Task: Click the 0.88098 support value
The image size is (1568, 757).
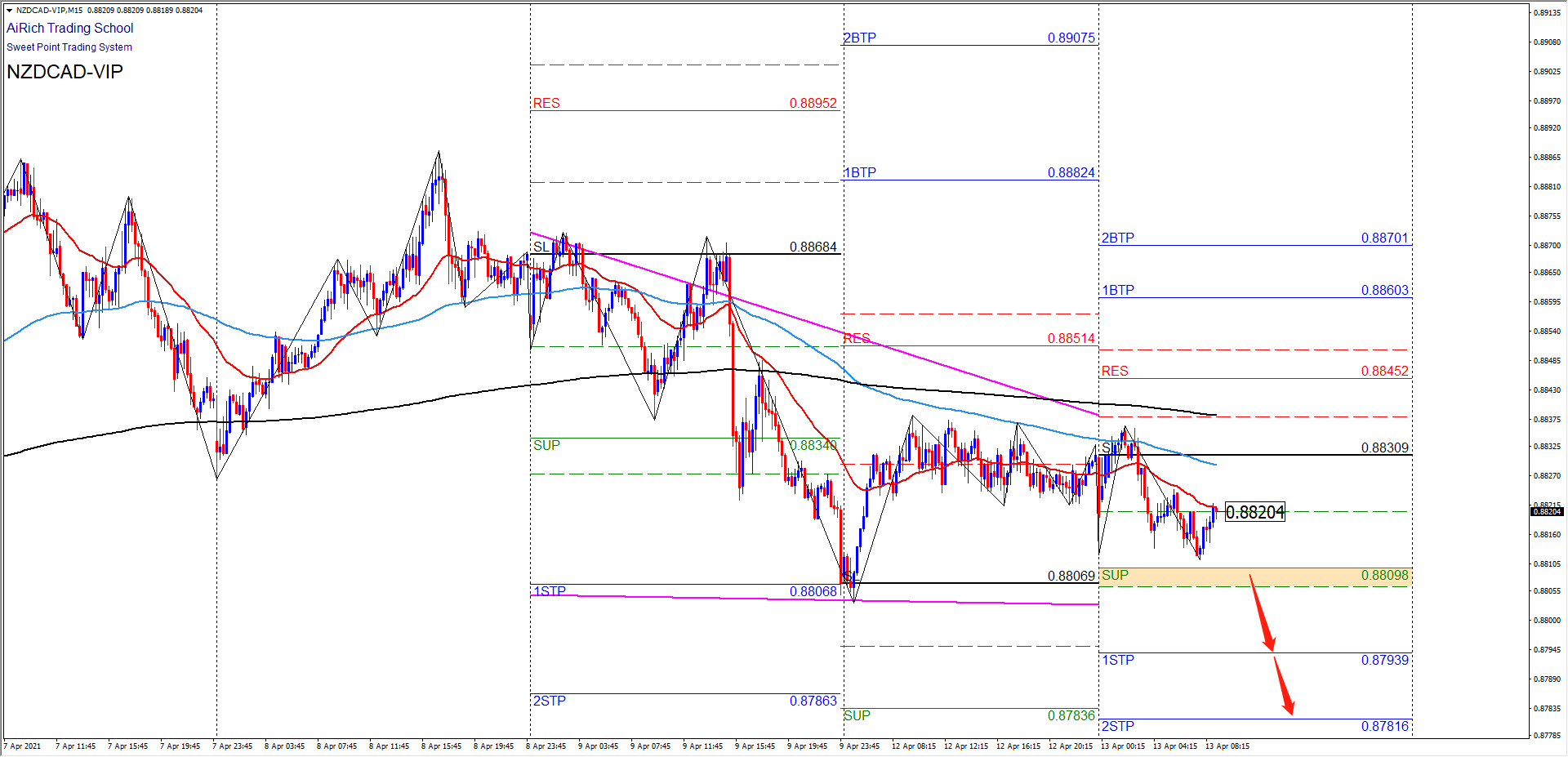Action: (x=1385, y=575)
